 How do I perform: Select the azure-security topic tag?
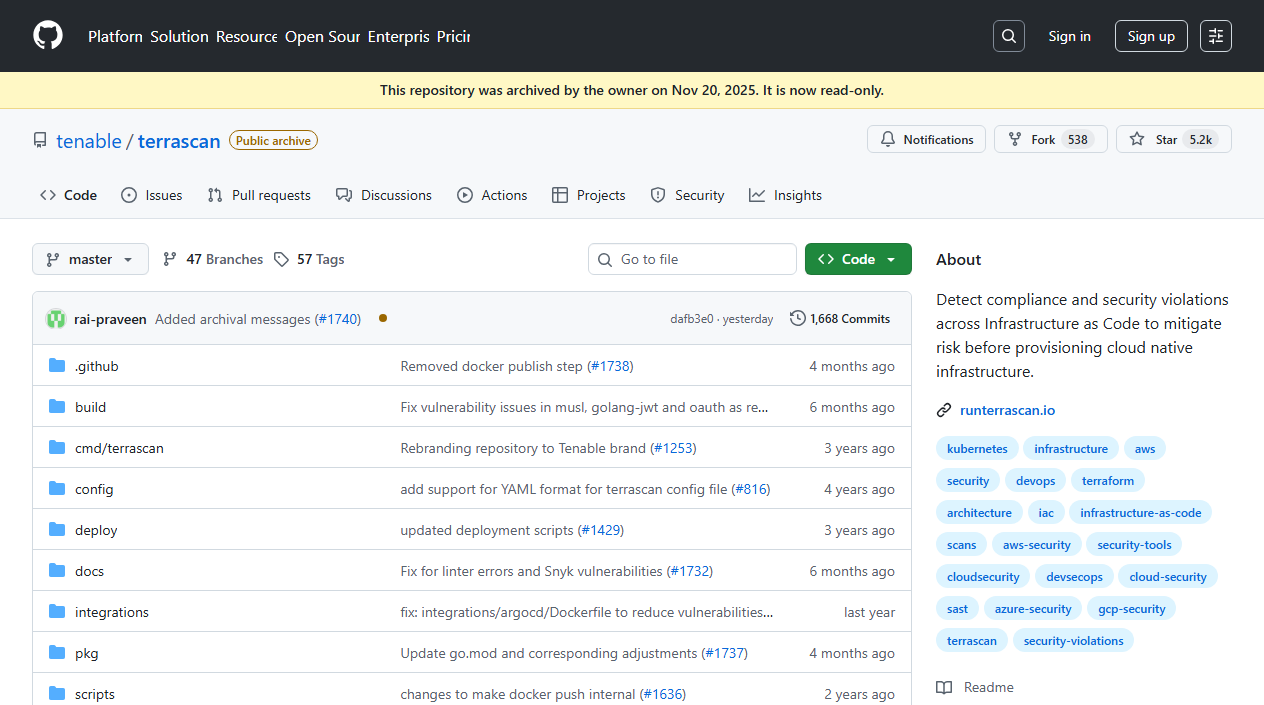[1033, 609]
